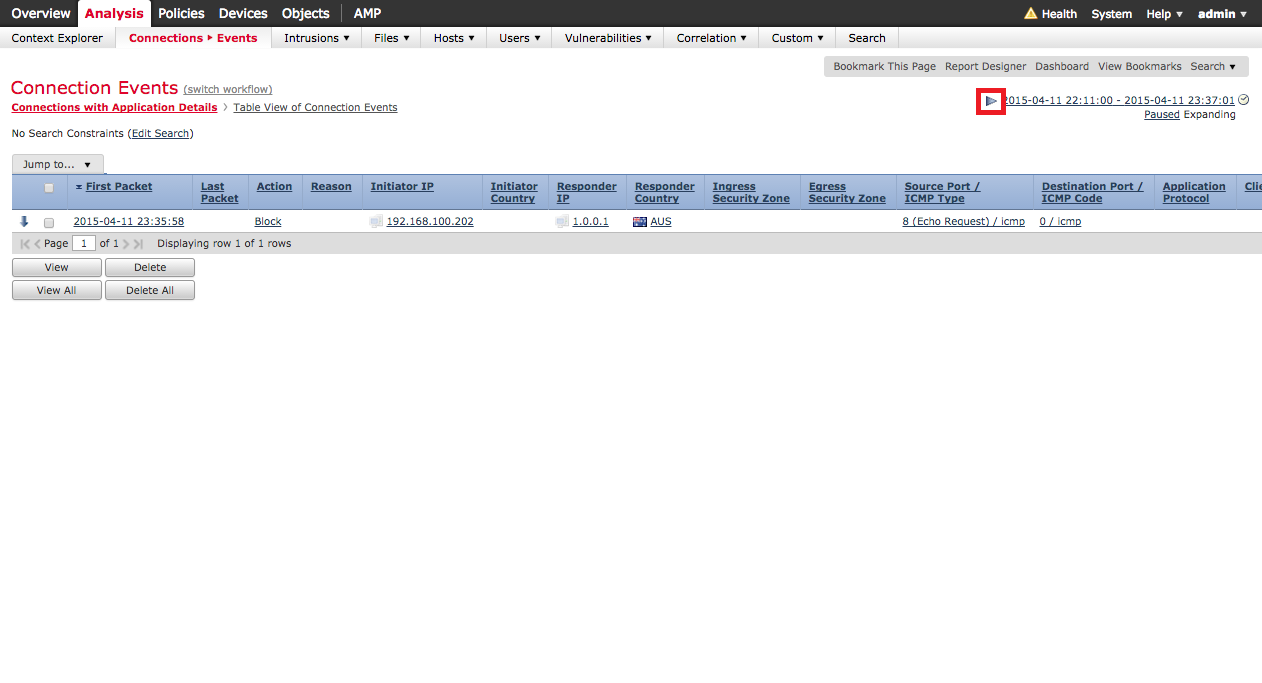1262x683 pixels.
Task: Click the blue down-arrow drill-down icon in the event row
Action: [24, 222]
